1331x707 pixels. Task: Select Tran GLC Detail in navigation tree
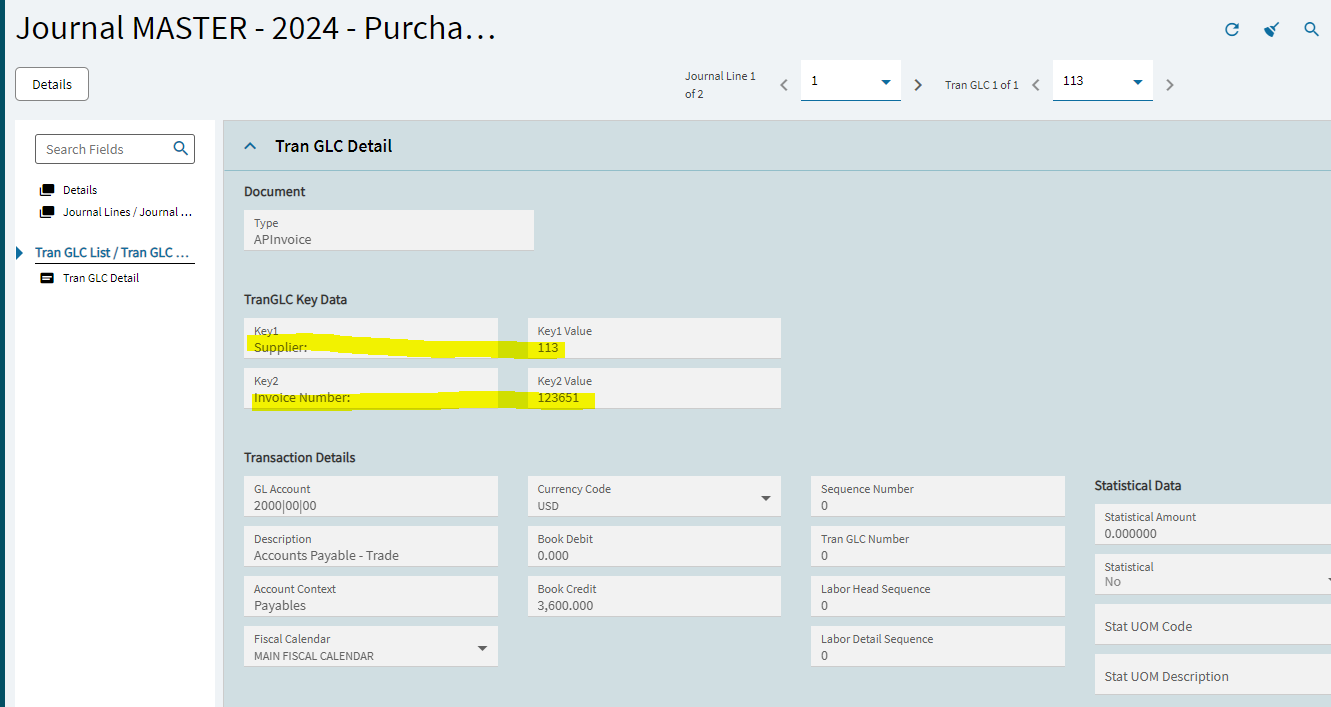[x=101, y=278]
